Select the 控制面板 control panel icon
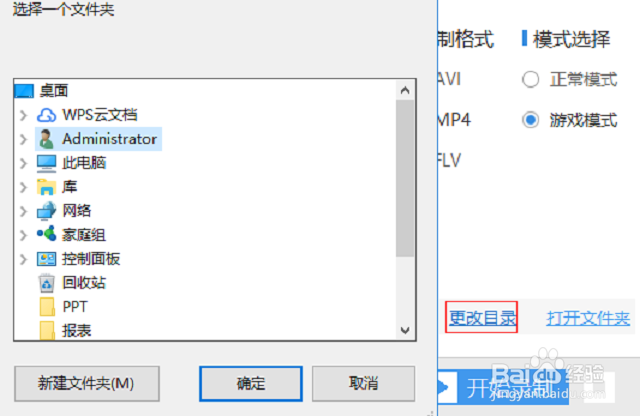 coord(46,258)
